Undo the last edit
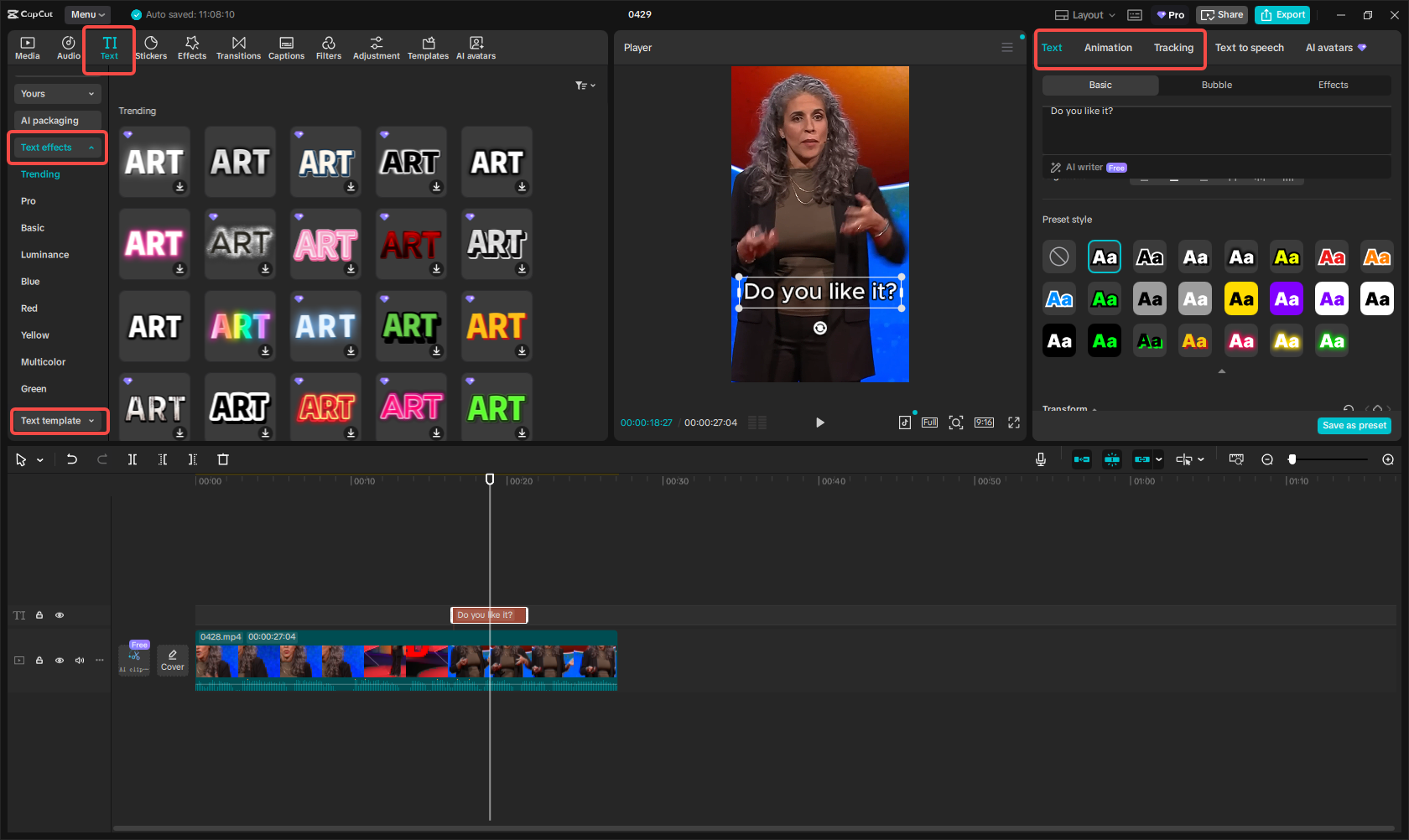 [x=72, y=459]
